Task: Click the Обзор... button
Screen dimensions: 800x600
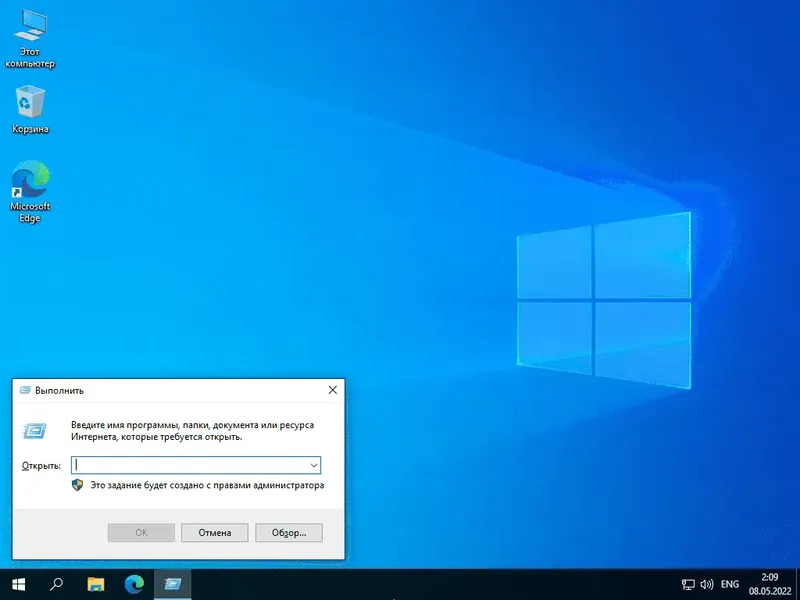Action: coord(288,532)
